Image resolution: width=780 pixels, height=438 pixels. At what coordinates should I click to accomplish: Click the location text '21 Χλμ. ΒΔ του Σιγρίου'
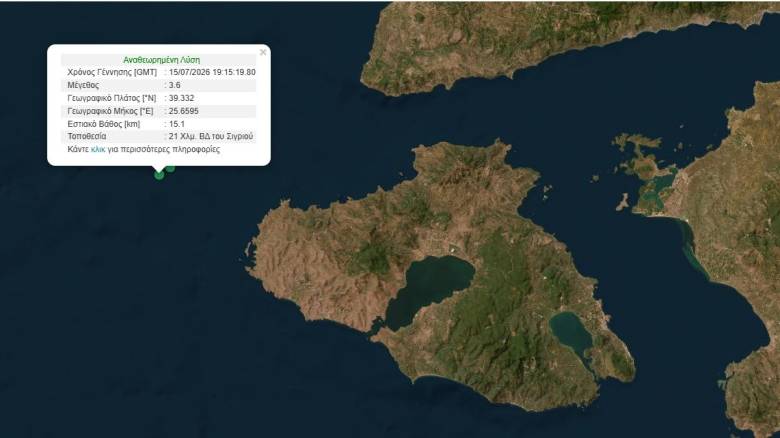click(211, 136)
